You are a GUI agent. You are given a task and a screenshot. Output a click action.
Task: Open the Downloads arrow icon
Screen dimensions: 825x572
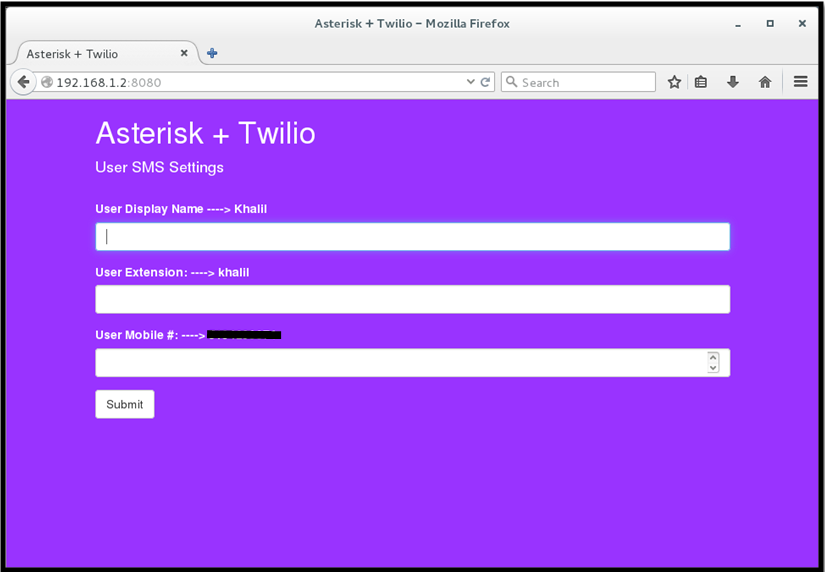[732, 82]
